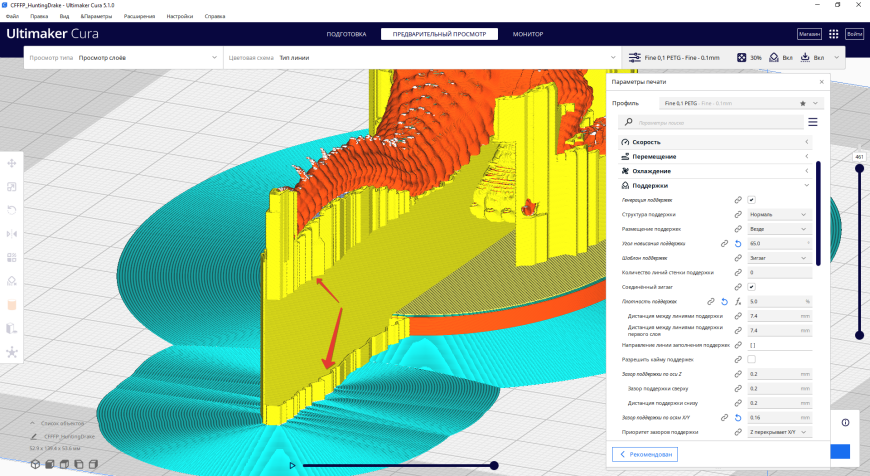870x476 pixels.
Task: Toggle the connected zigzag checkbox
Action: pos(751,287)
